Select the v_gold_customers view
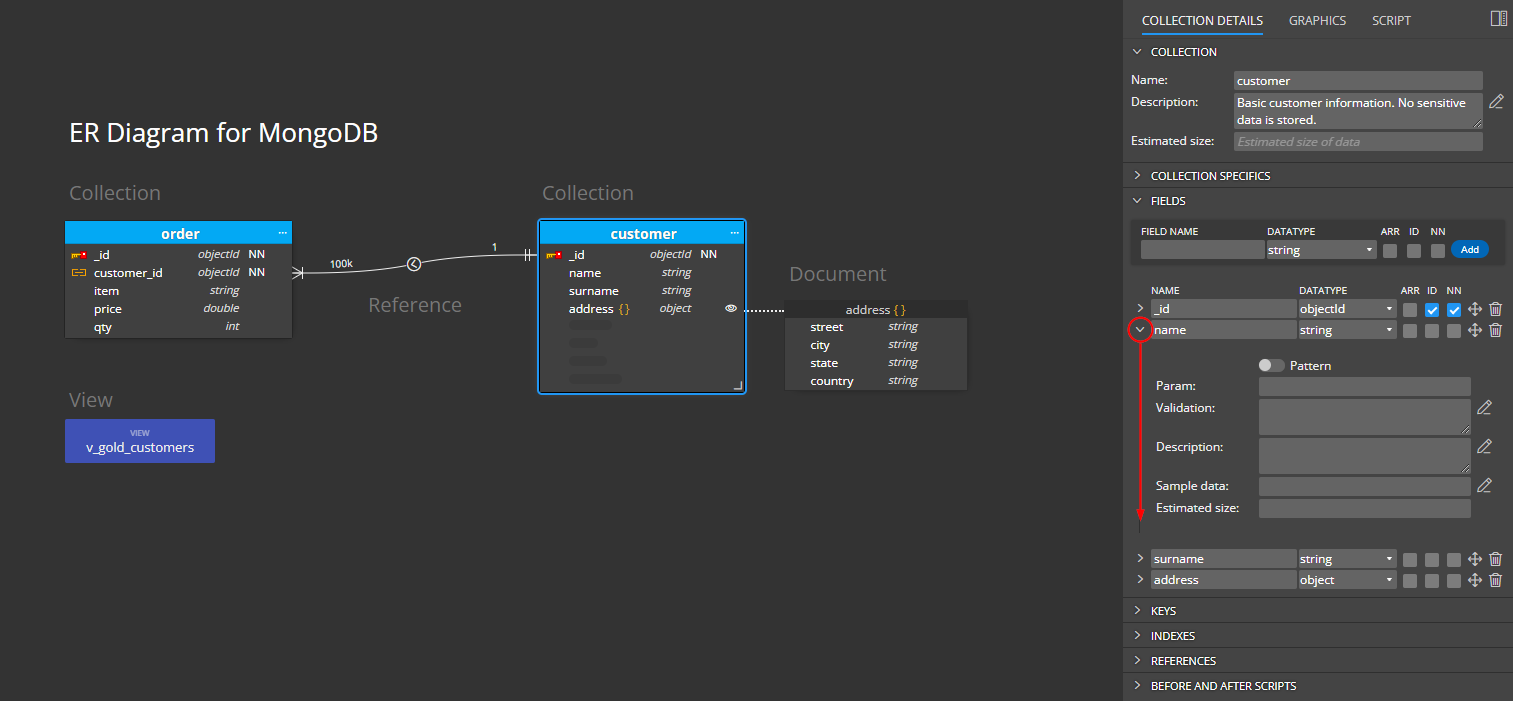Screen dimensions: 1513x701 pyautogui.click(x=139, y=441)
